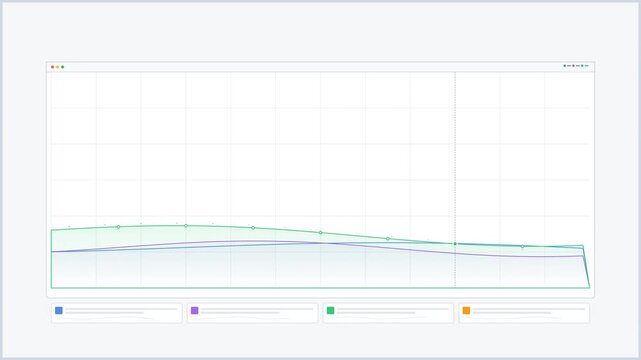Click the green square legend card
This screenshot has height=360, width=641.
tap(388, 313)
